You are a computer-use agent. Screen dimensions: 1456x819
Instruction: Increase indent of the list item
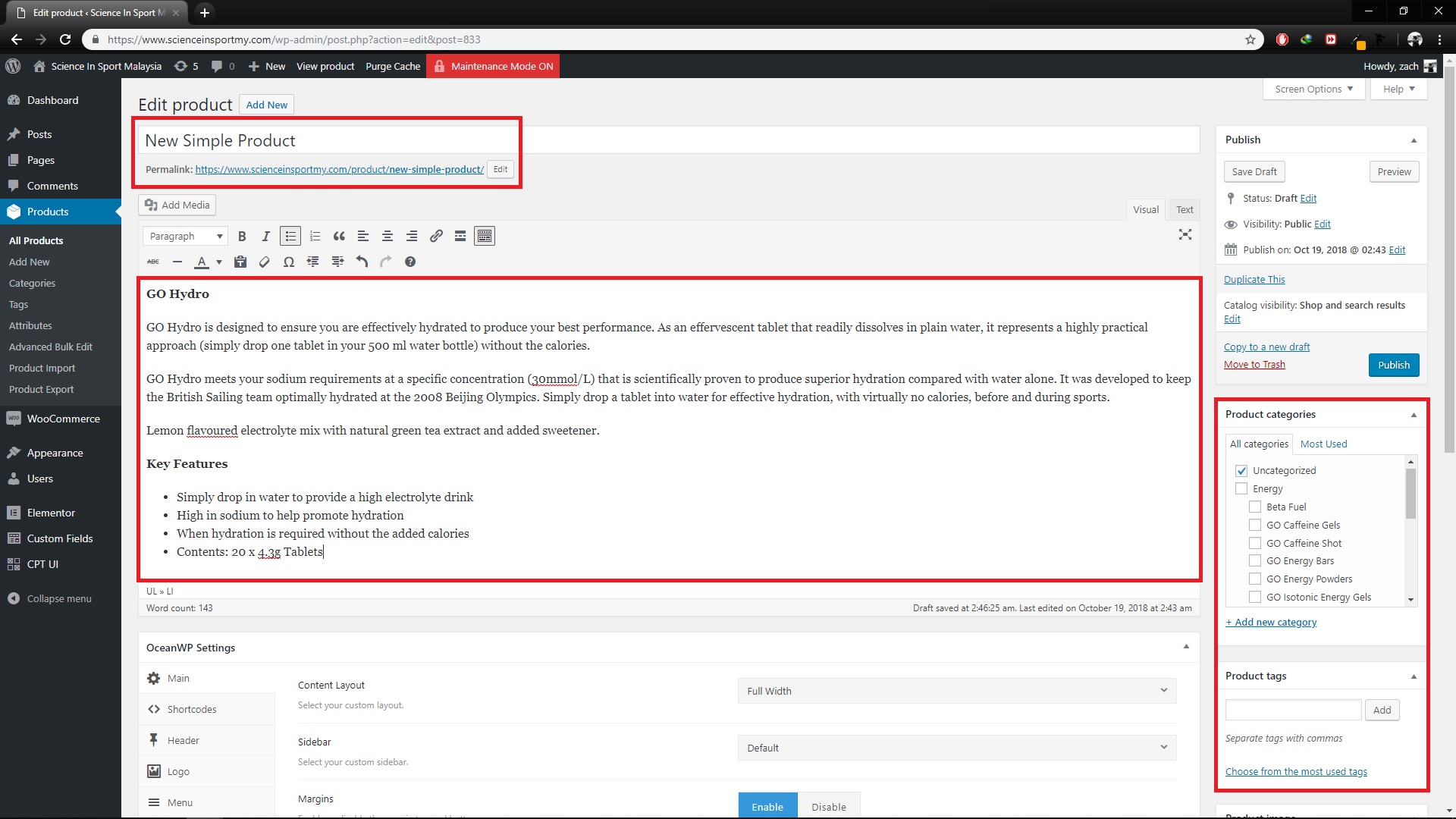click(337, 262)
